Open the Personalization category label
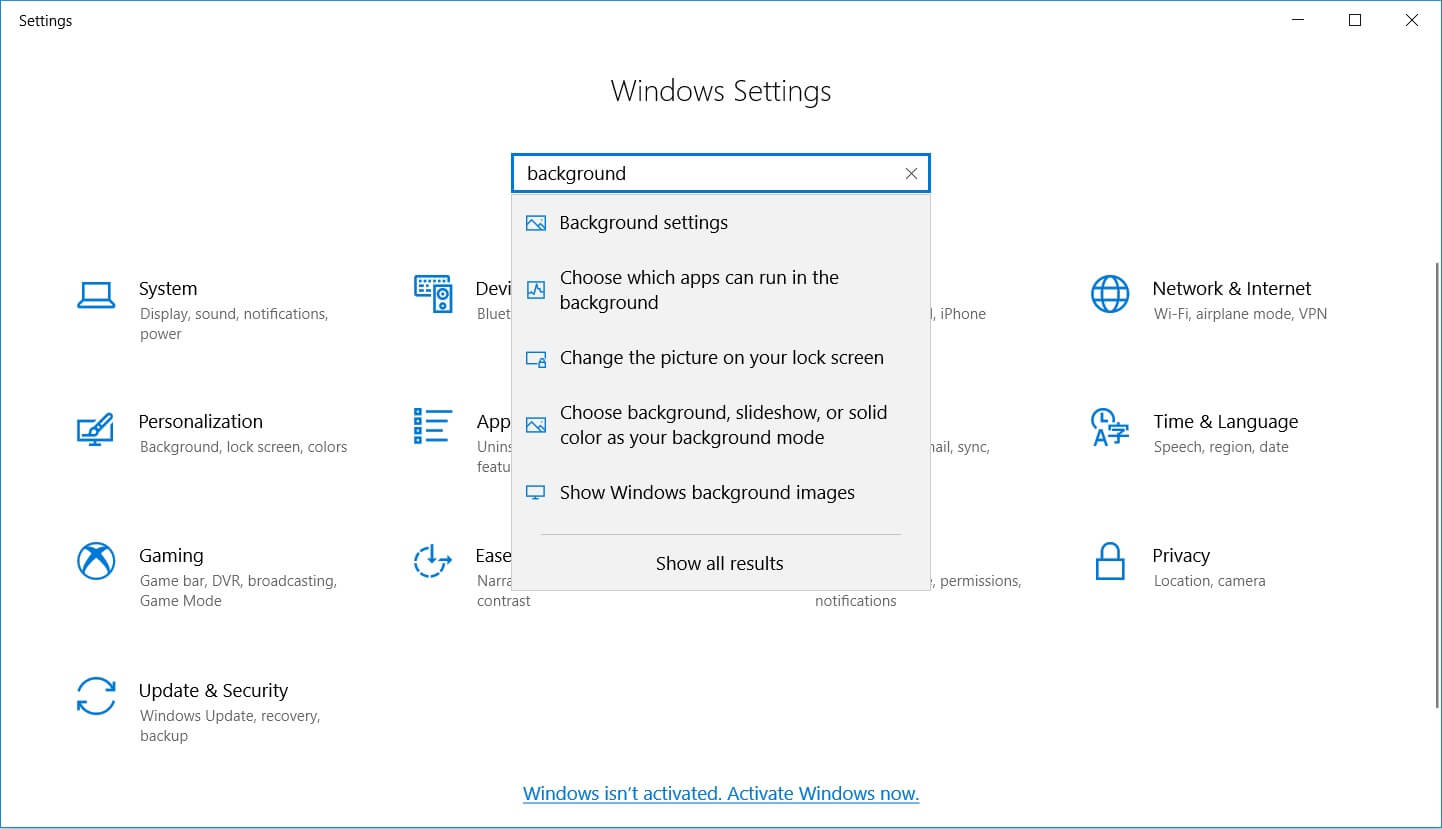Image resolution: width=1442 pixels, height=829 pixels. [x=201, y=422]
